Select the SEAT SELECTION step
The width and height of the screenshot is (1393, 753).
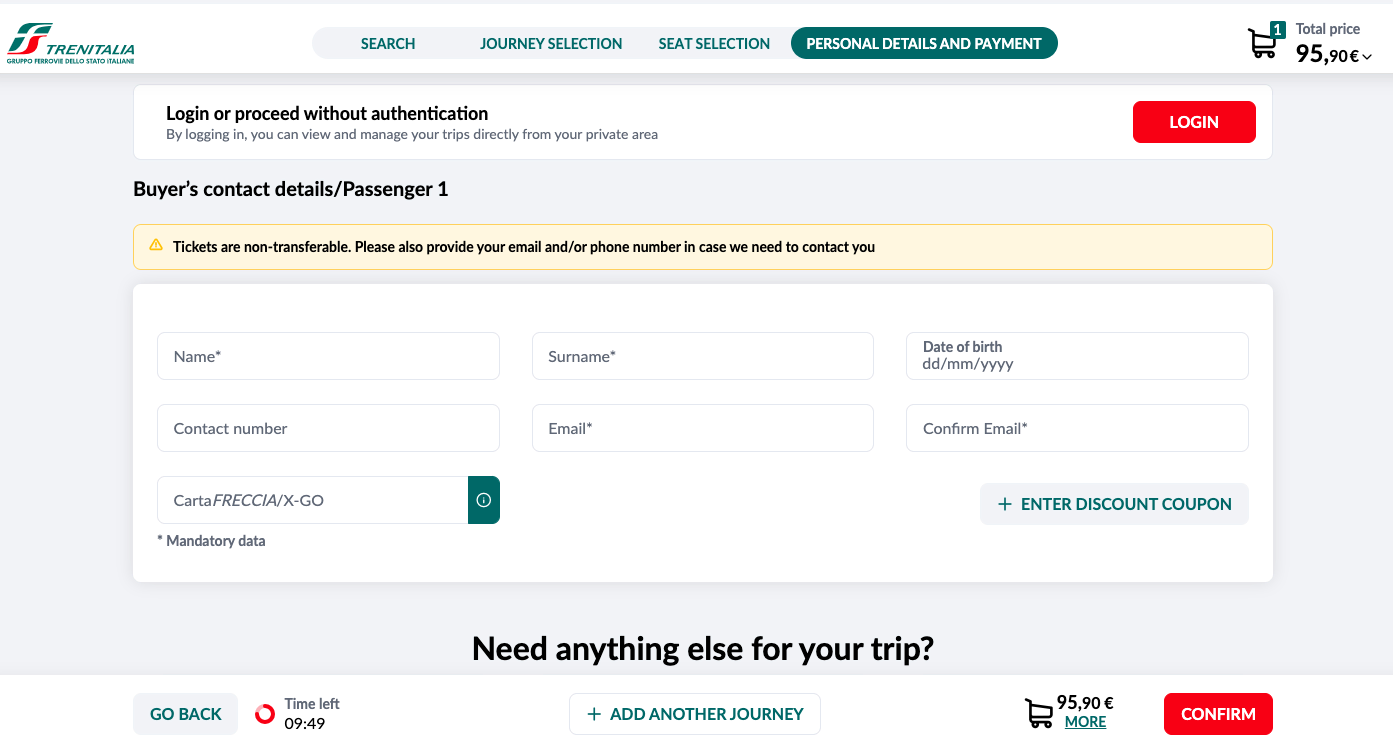click(x=713, y=43)
